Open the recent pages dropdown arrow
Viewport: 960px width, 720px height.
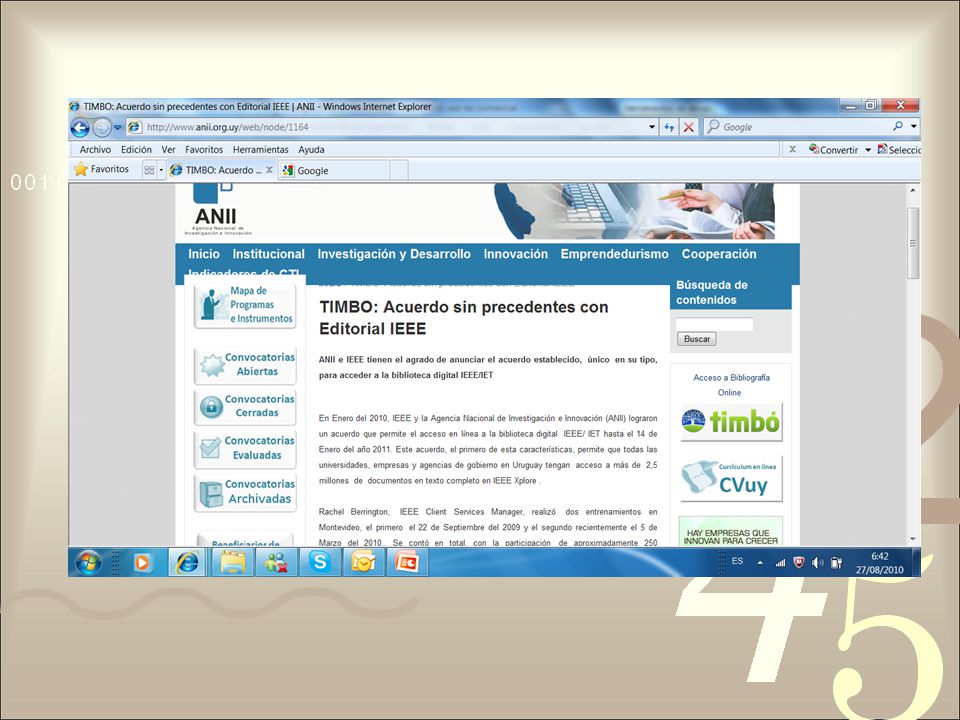click(118, 127)
